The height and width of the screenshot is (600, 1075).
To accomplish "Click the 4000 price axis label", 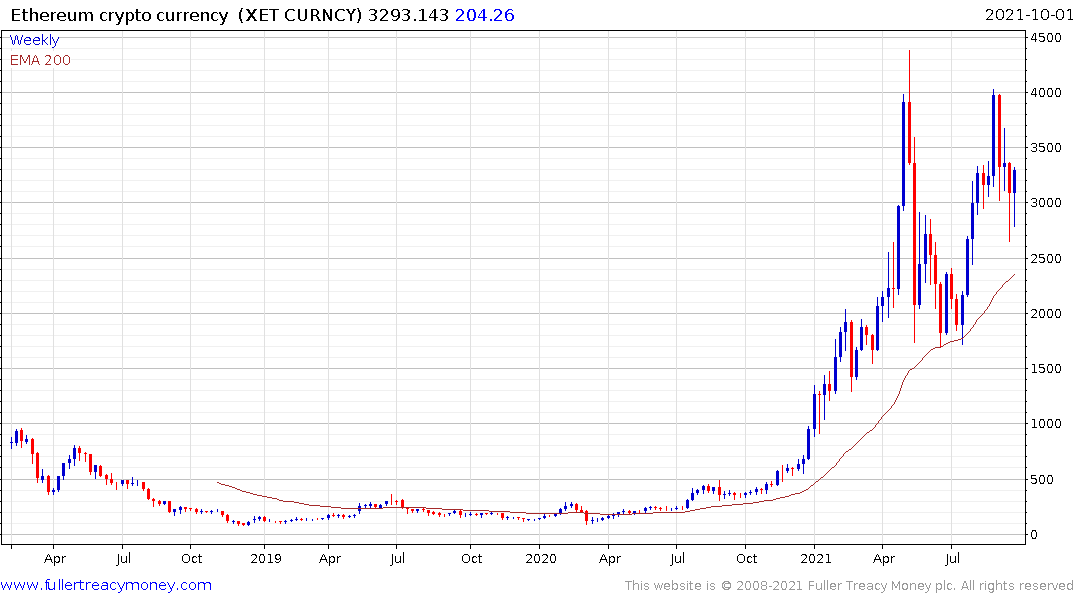I will [x=1046, y=93].
